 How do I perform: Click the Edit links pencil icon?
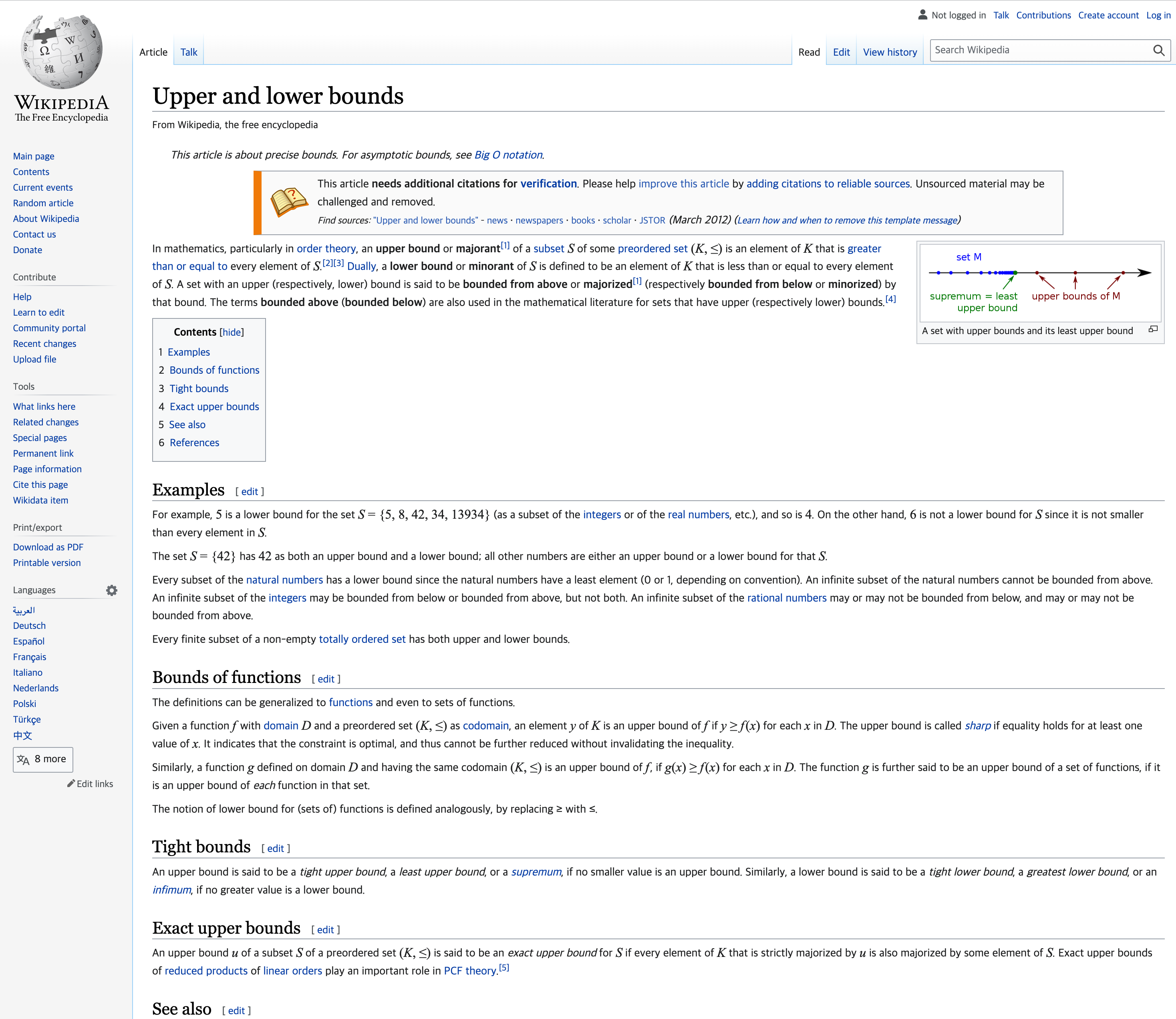pos(71,783)
